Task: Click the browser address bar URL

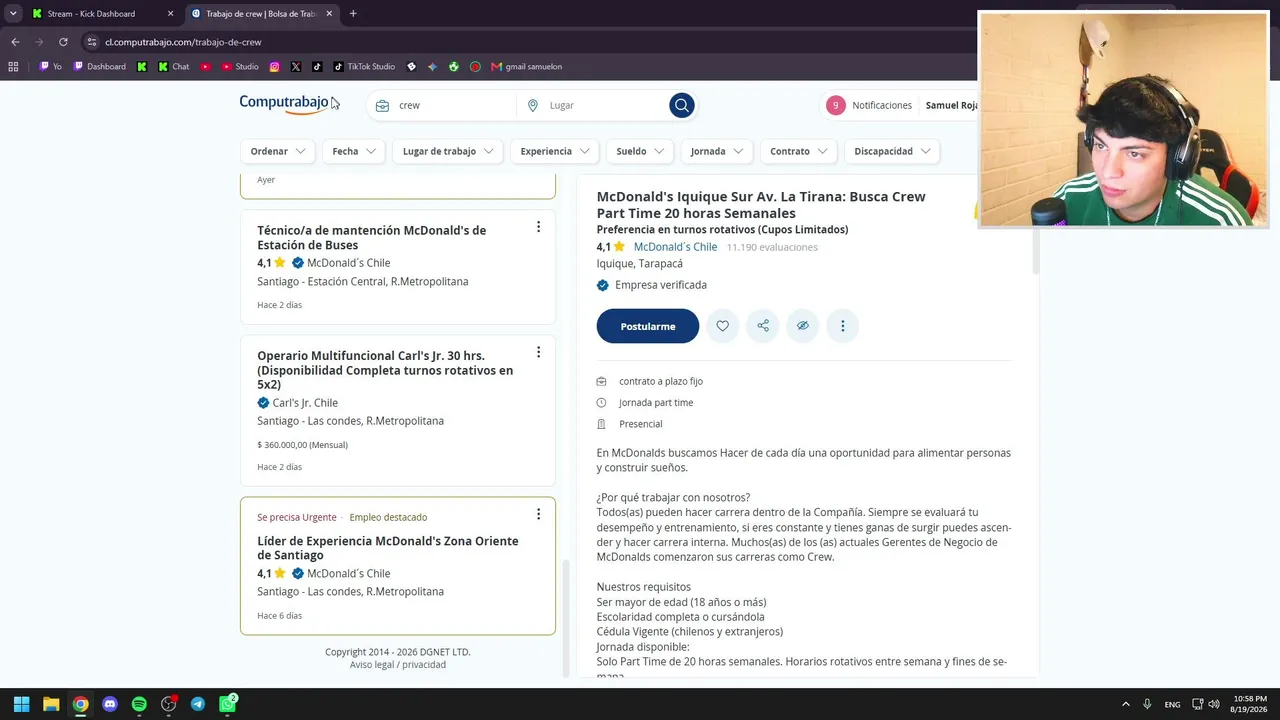Action: 183,42
